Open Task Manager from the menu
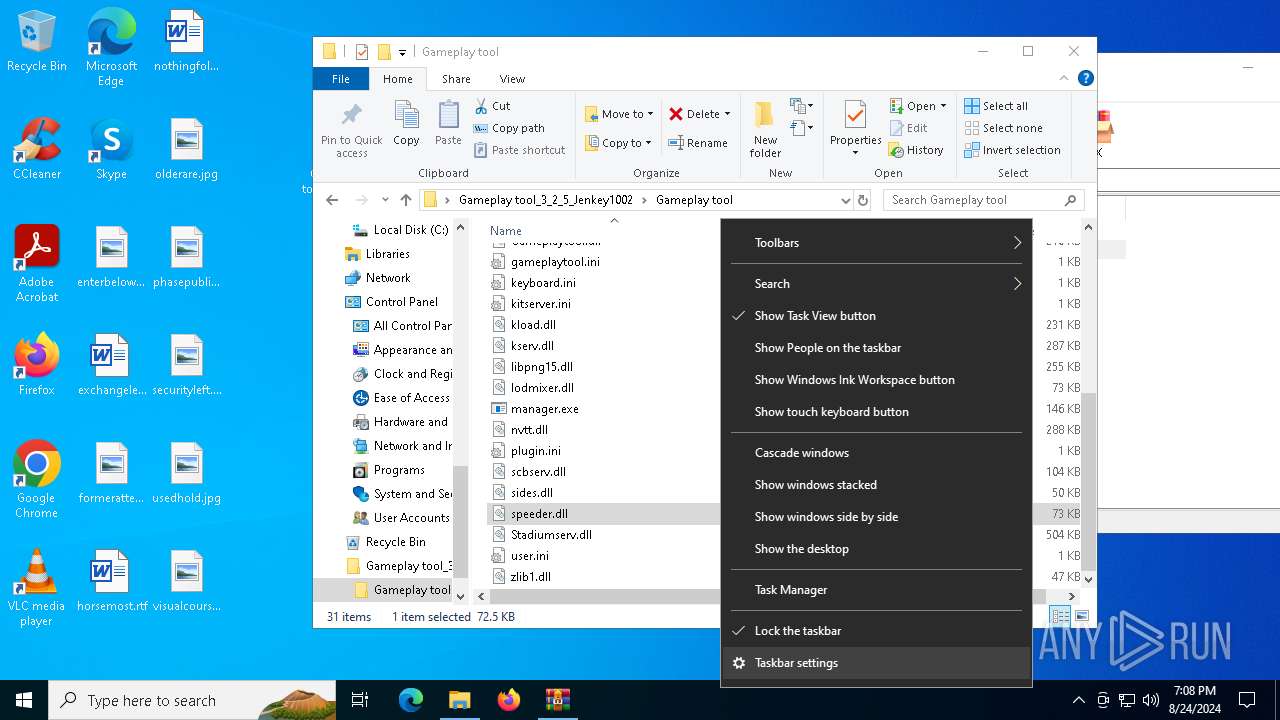1280x720 pixels. pos(876,590)
